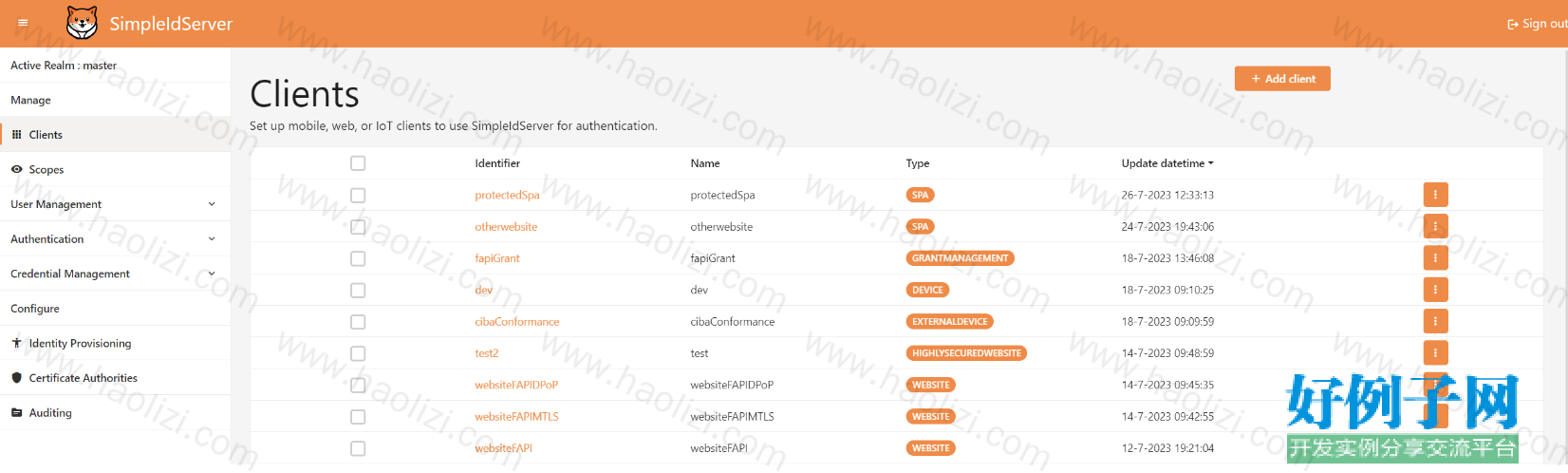The height and width of the screenshot is (473, 1568).
Task: Open the Clients sidebar item
Action: coord(115,135)
